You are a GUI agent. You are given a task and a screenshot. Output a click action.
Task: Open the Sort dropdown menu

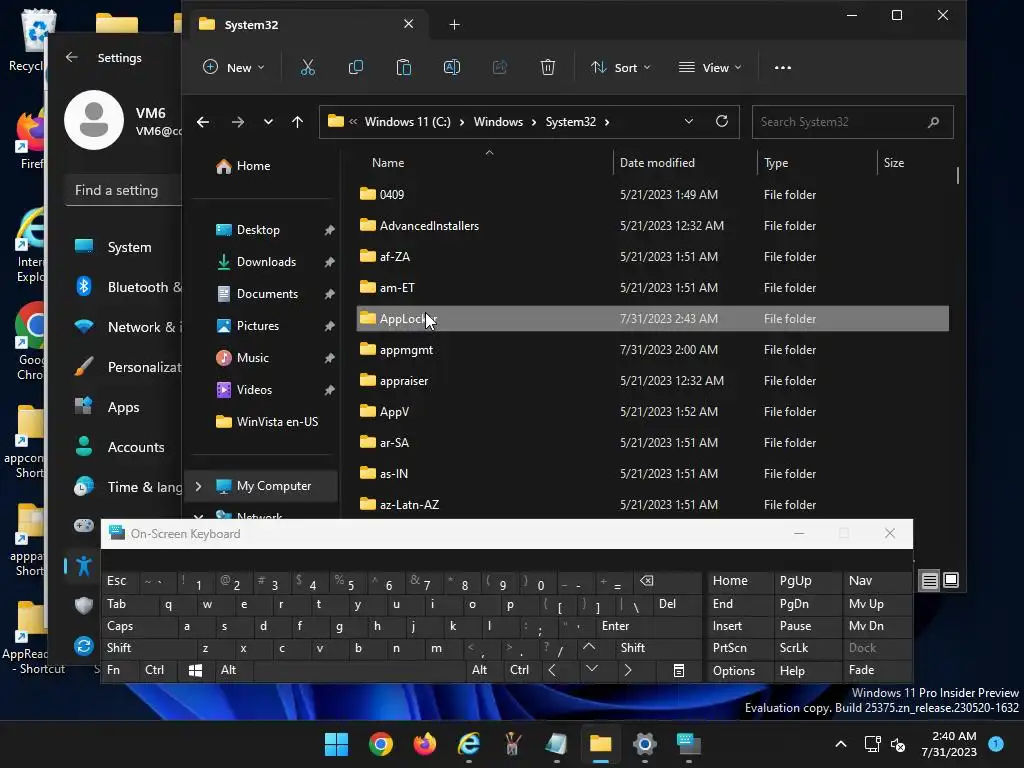tap(620, 67)
